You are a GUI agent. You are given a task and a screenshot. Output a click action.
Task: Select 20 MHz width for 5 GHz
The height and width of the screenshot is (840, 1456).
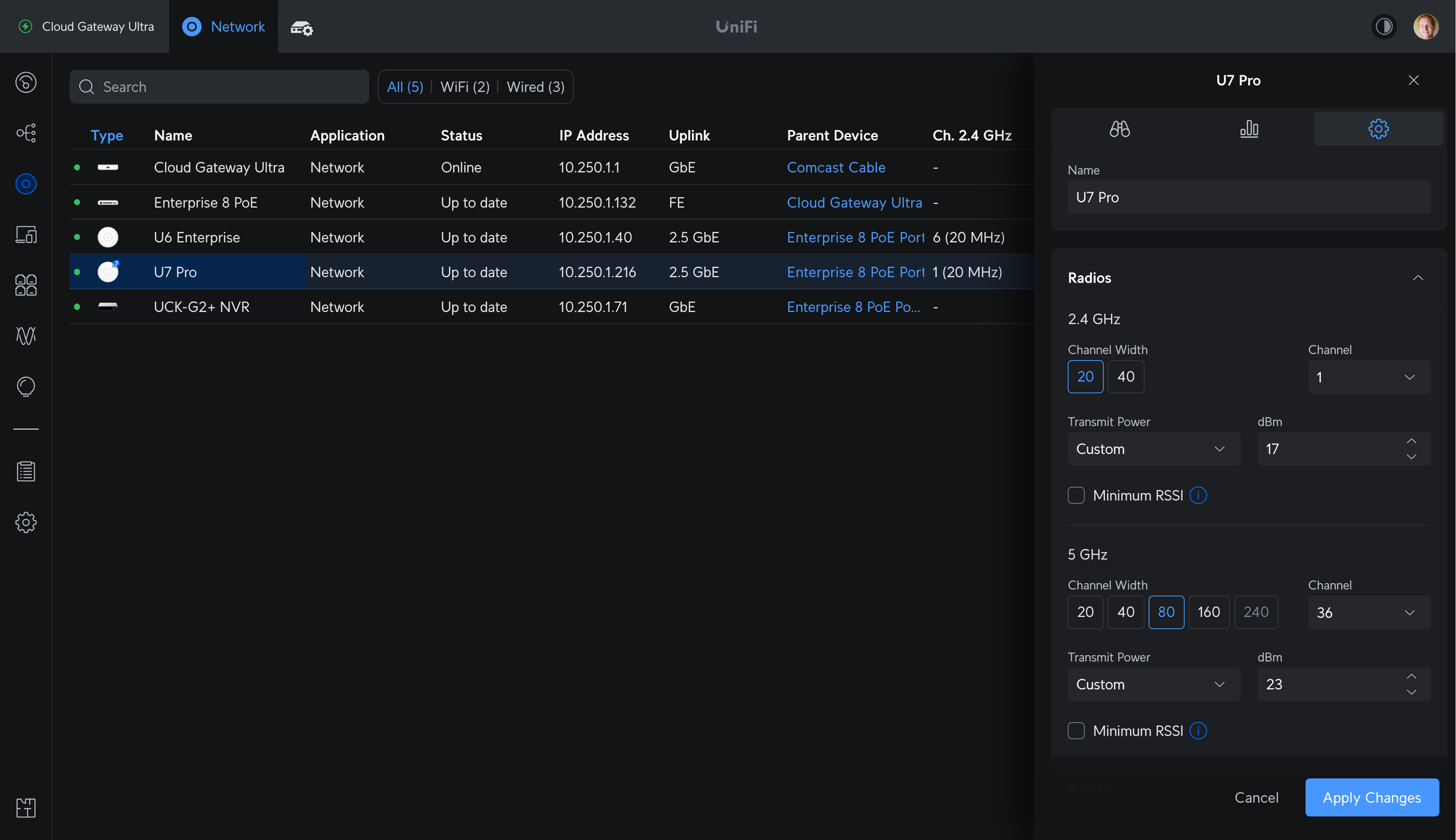pos(1086,612)
